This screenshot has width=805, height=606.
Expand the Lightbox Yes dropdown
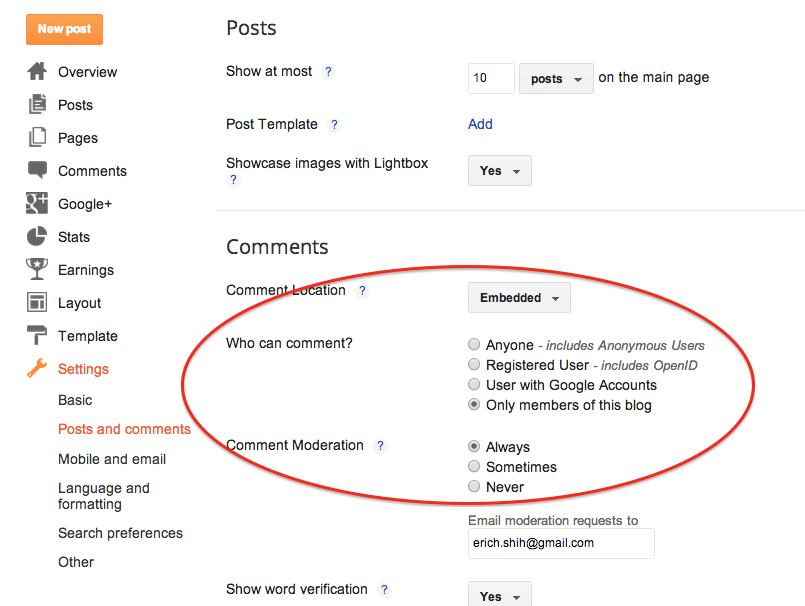tap(499, 171)
